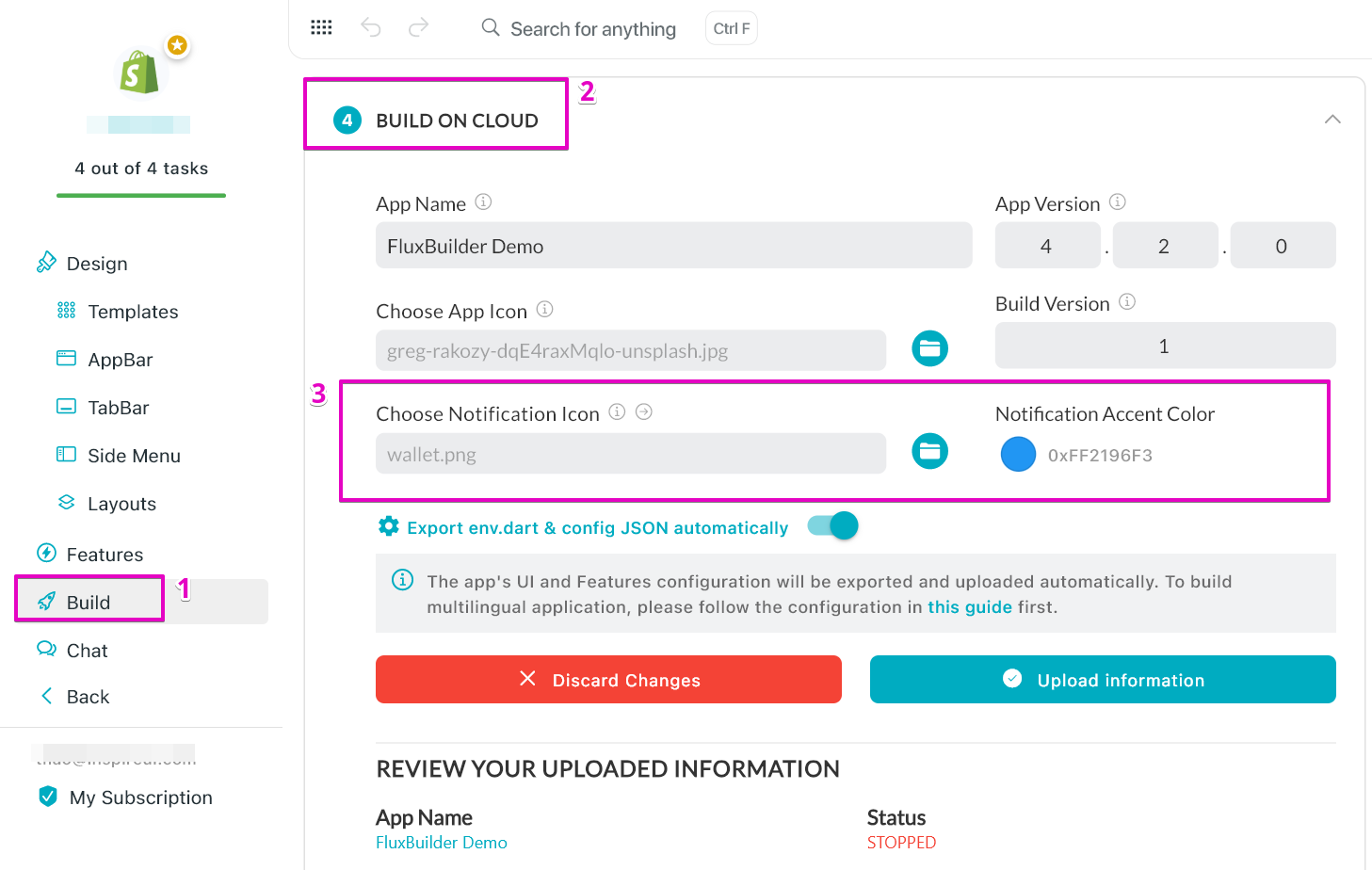This screenshot has height=870, width=1372.
Task: Browse folder for notification icon file
Action: click(929, 452)
